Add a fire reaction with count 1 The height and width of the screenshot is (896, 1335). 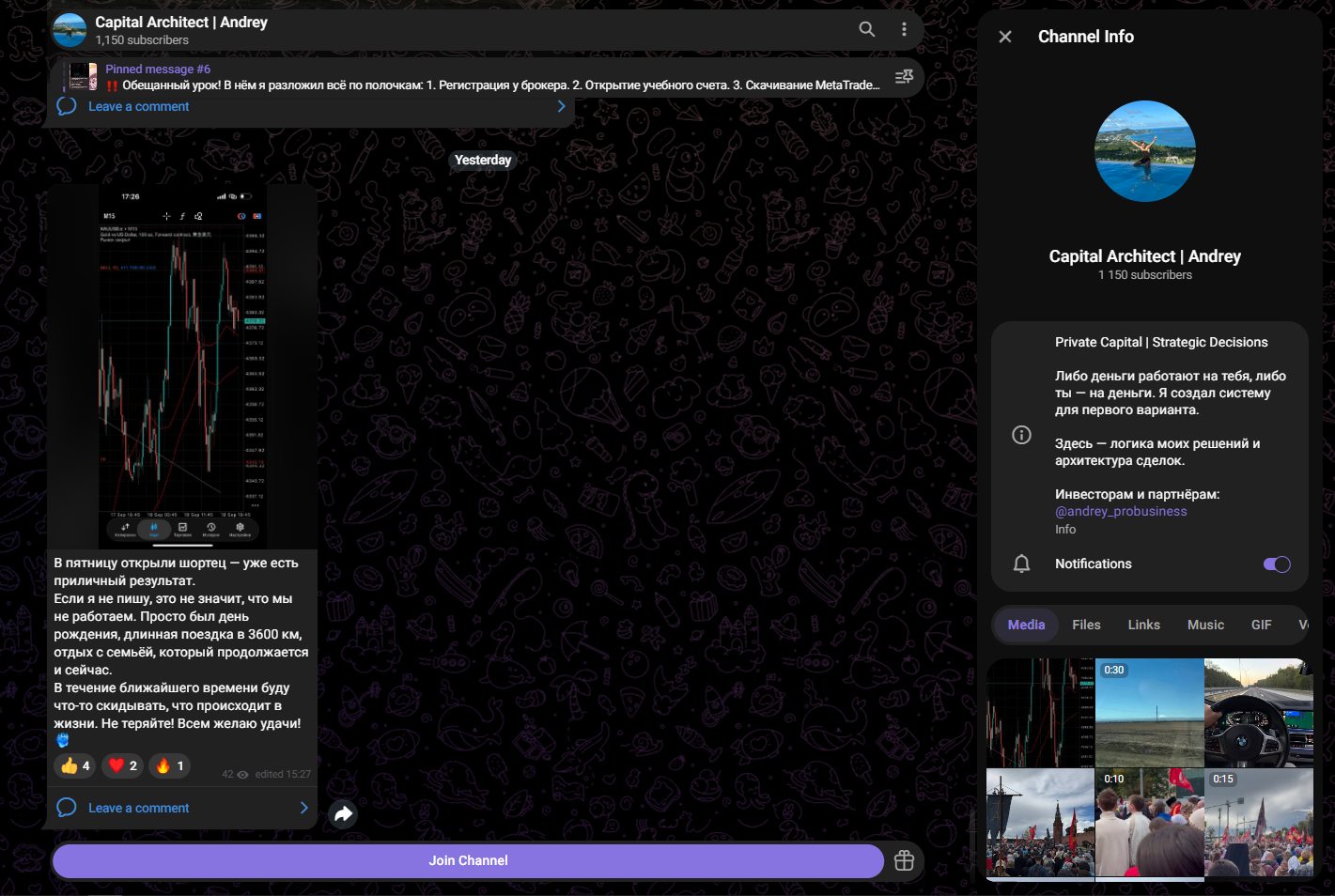(x=169, y=765)
